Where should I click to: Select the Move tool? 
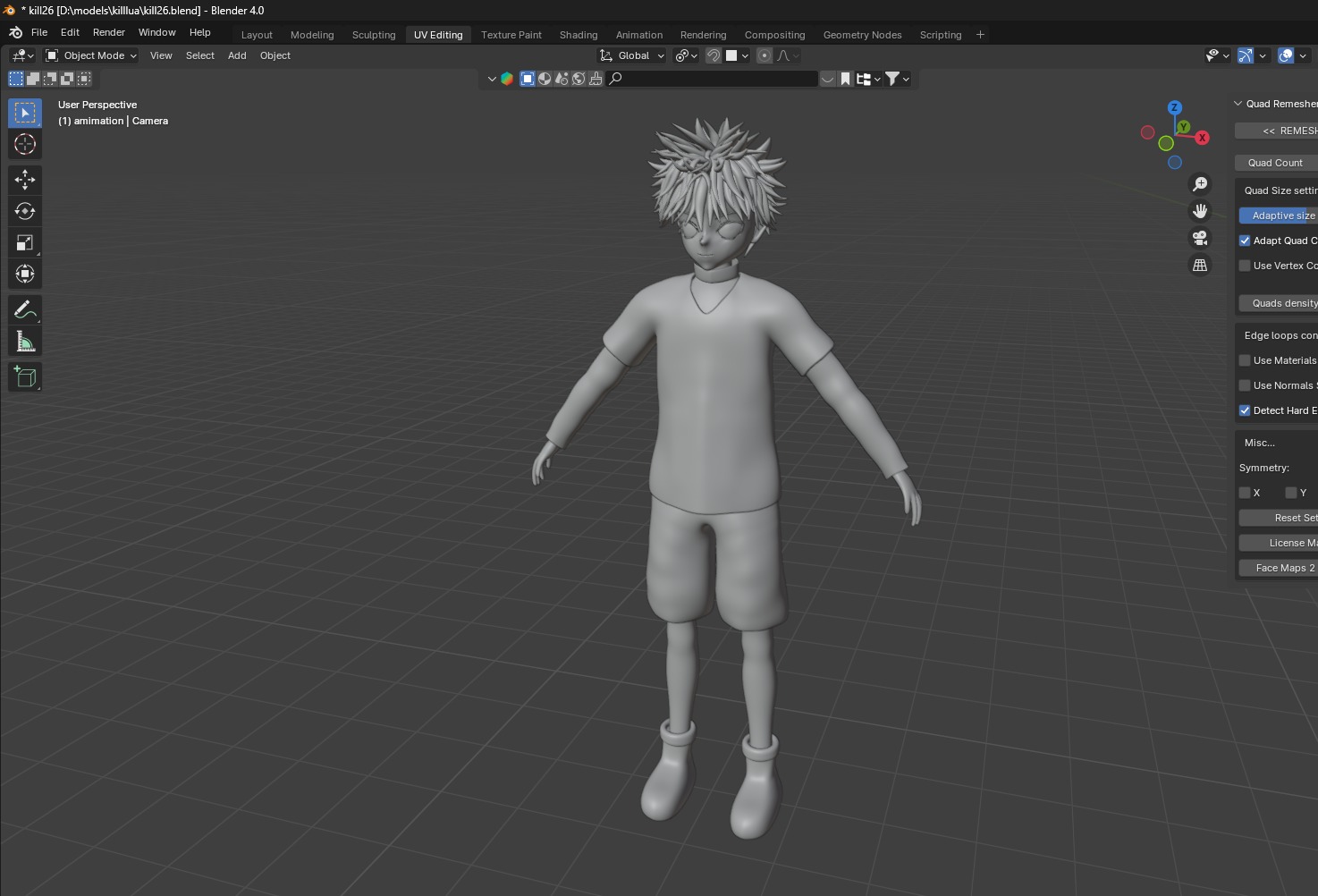25,180
